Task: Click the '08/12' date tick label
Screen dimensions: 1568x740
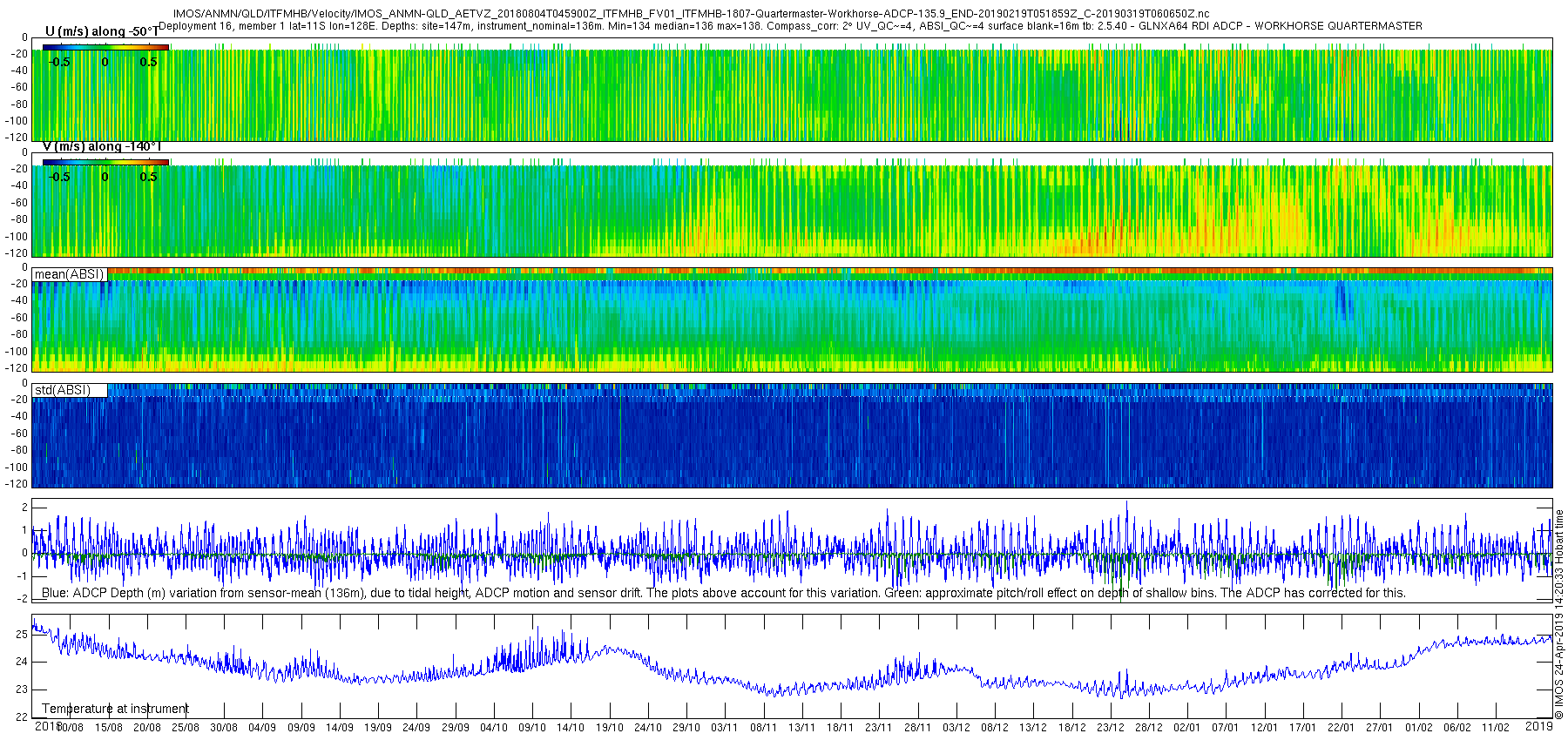Action: (x=995, y=728)
